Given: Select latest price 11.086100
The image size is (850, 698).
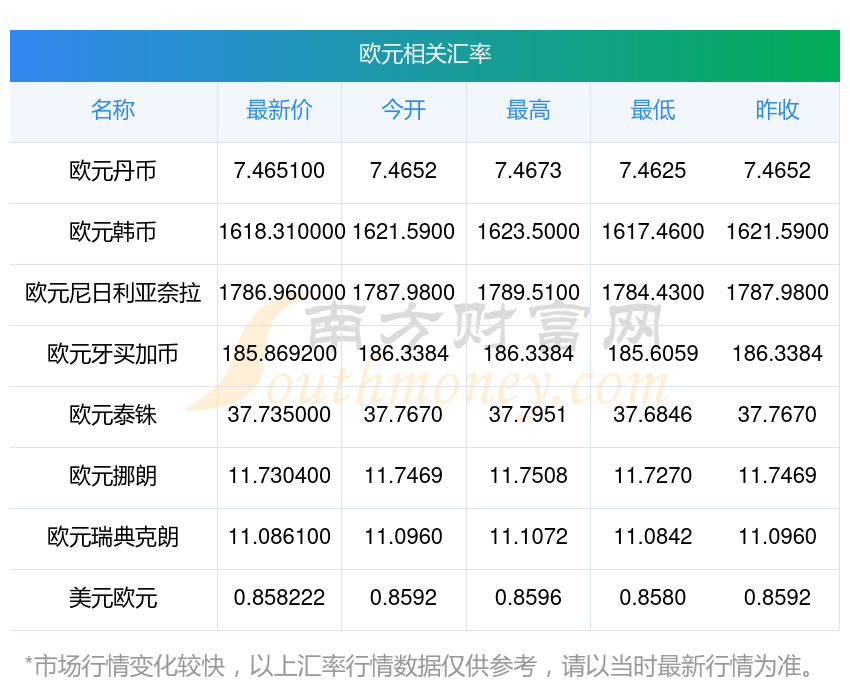Looking at the screenshot, I should (x=279, y=537).
